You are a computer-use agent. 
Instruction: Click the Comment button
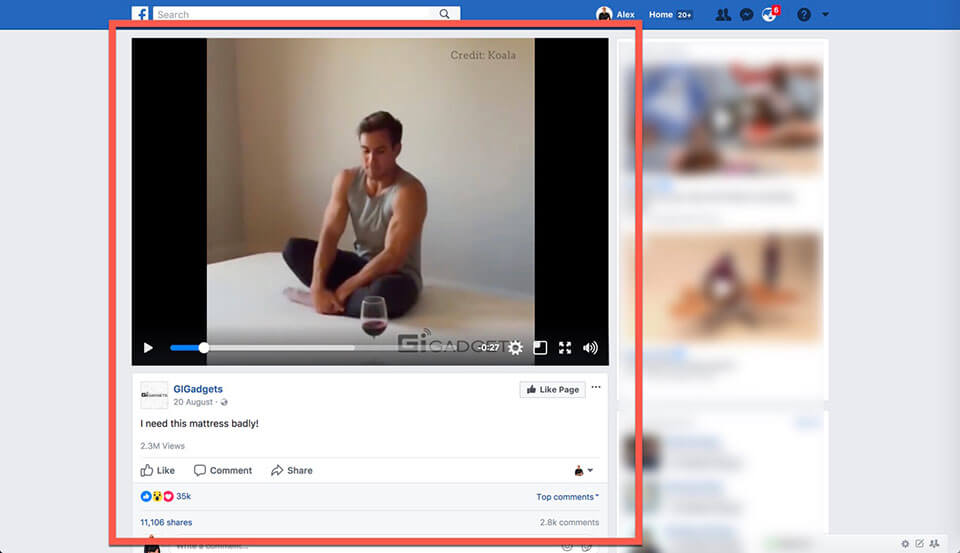click(x=223, y=470)
